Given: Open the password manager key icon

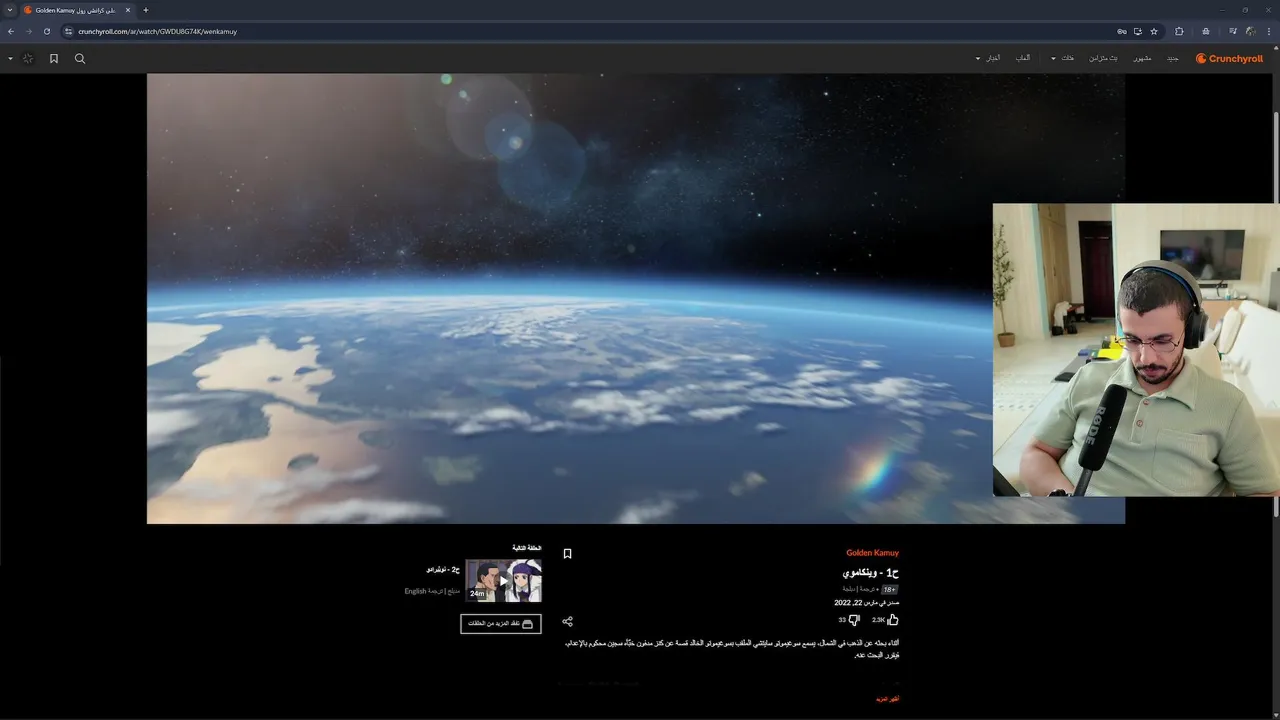Looking at the screenshot, I should click(x=1122, y=31).
